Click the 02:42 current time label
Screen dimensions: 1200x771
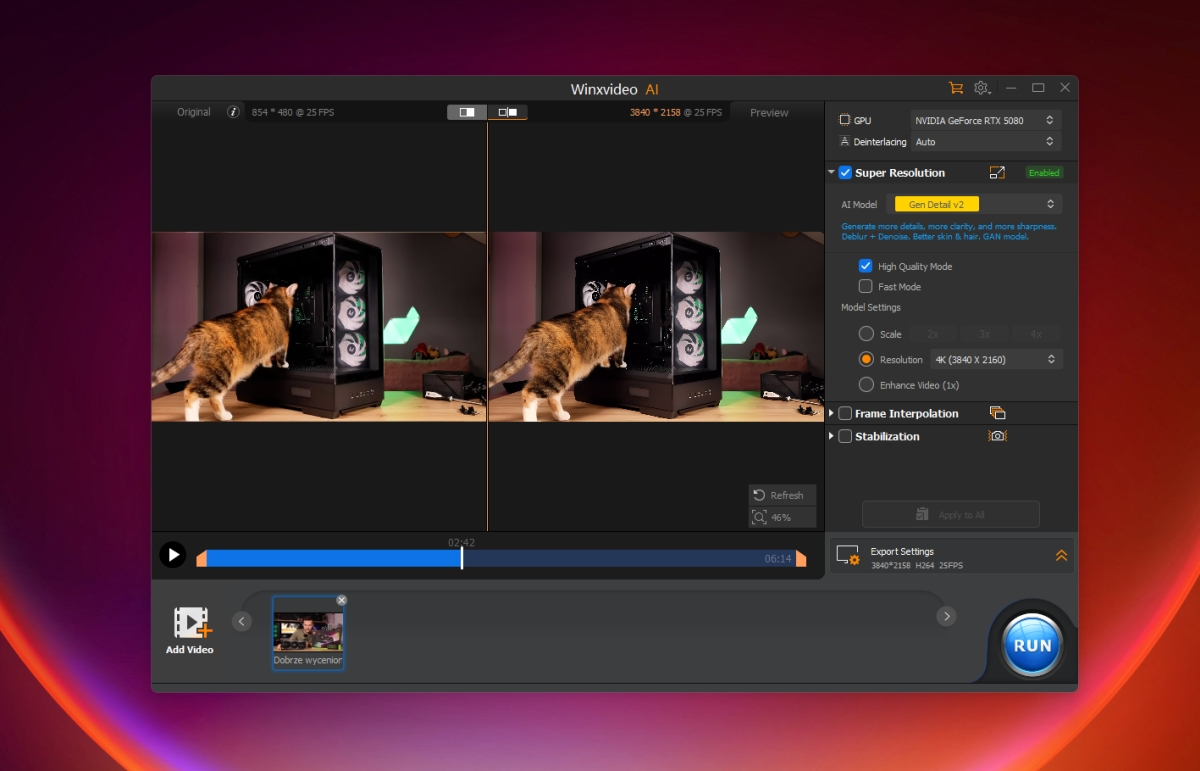coord(461,542)
